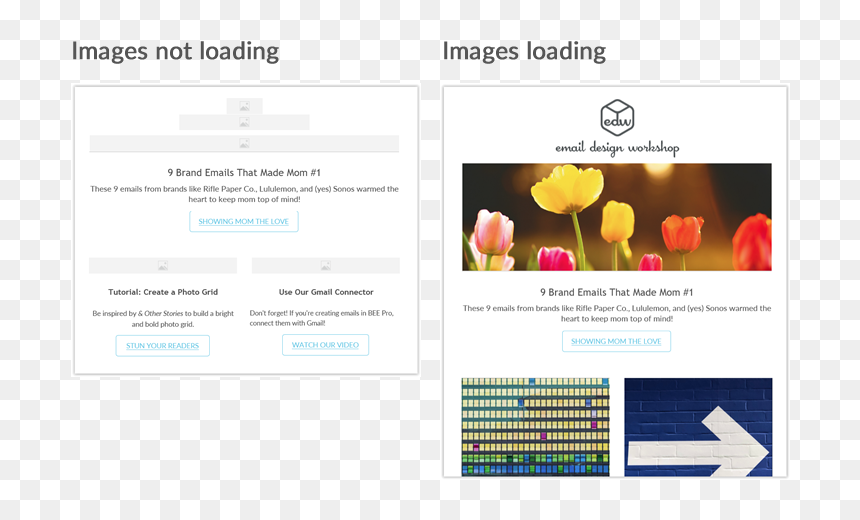Click the STUN YOUR READERS button
Screen dimensions: 860x520
[162, 346]
